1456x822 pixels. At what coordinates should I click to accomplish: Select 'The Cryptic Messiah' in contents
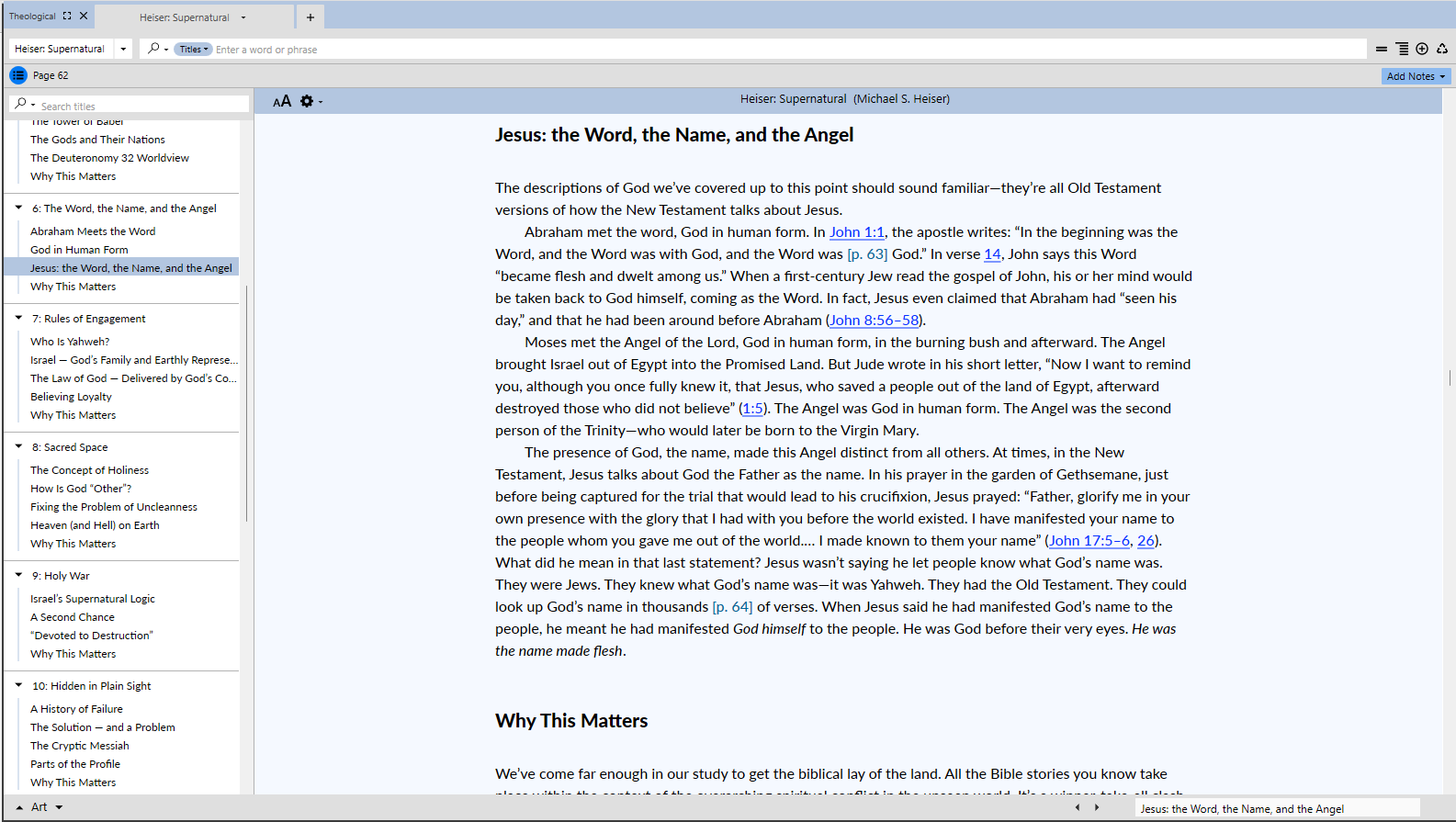pyautogui.click(x=80, y=746)
